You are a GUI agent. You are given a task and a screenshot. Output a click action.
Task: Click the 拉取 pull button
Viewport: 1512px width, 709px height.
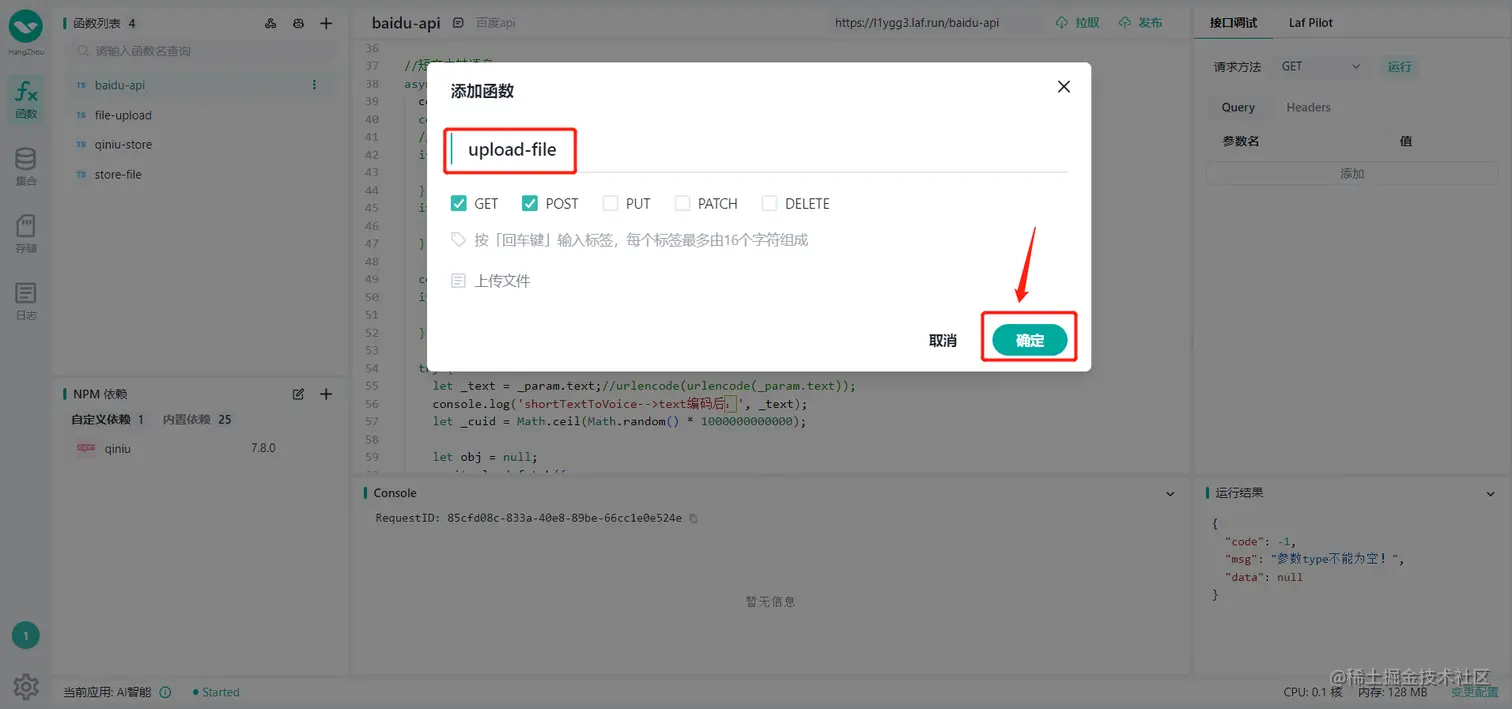point(1078,22)
